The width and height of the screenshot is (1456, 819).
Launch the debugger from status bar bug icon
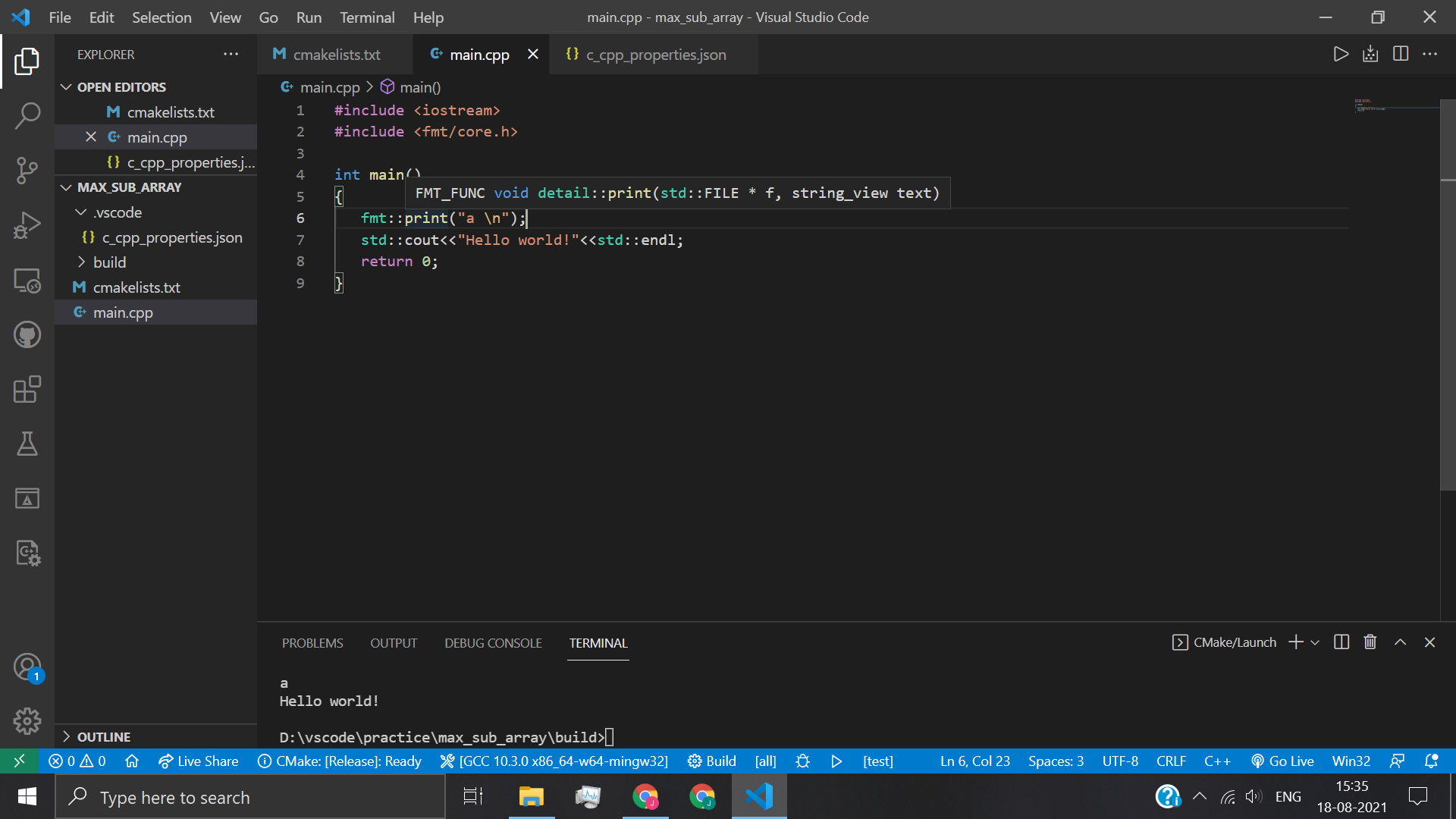803,761
